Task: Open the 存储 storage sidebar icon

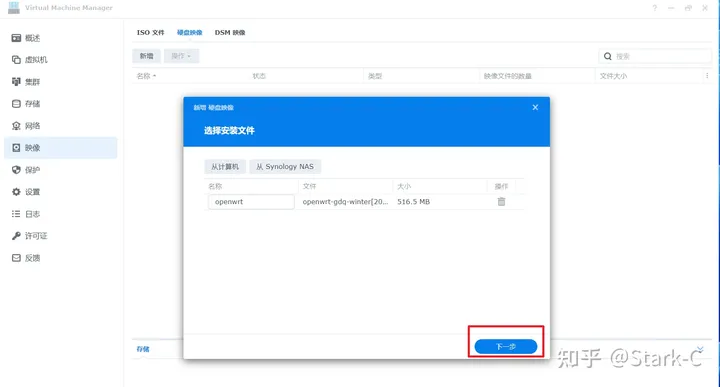Action: [16, 104]
